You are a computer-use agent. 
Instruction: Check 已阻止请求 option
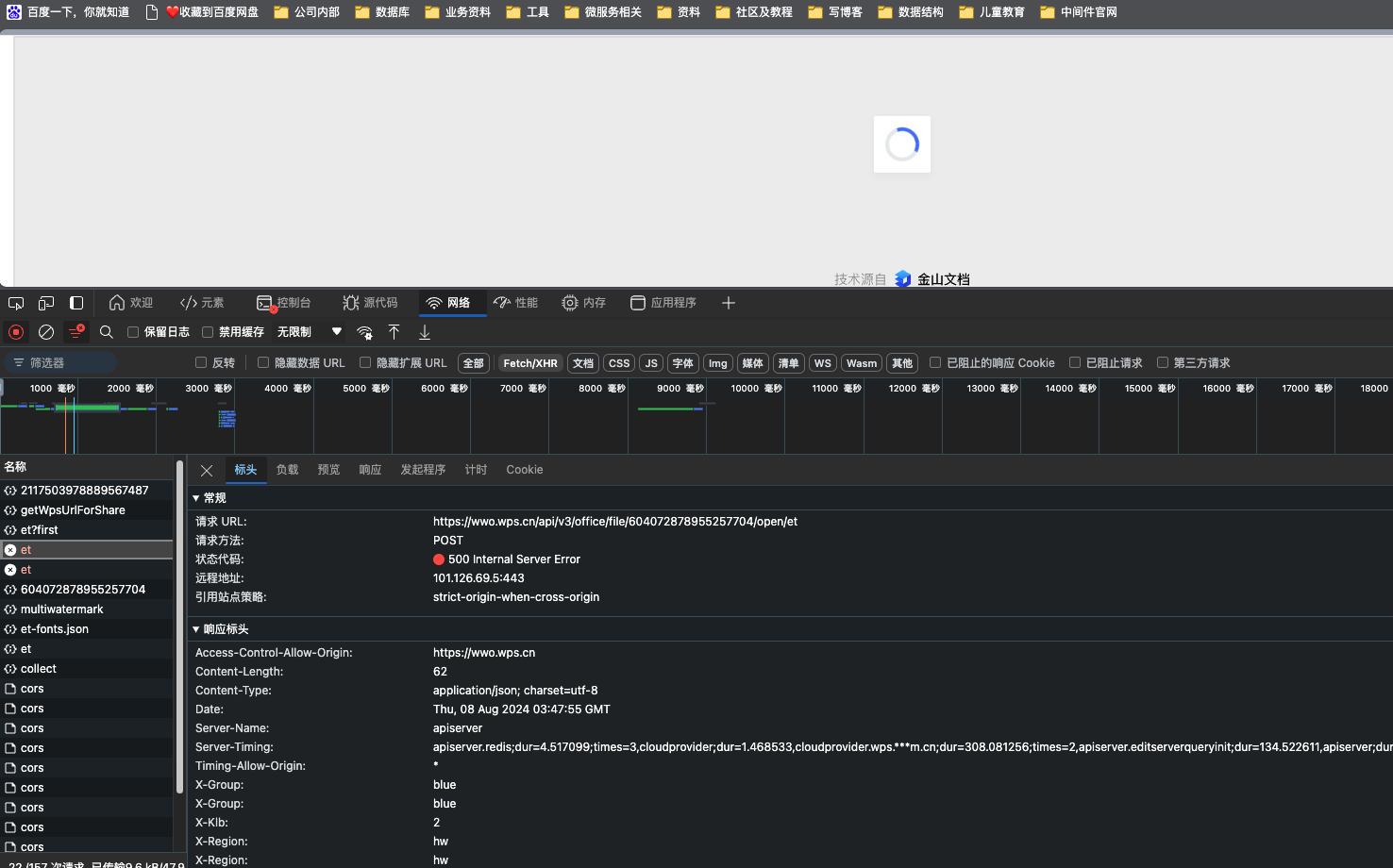pyautogui.click(x=1075, y=362)
